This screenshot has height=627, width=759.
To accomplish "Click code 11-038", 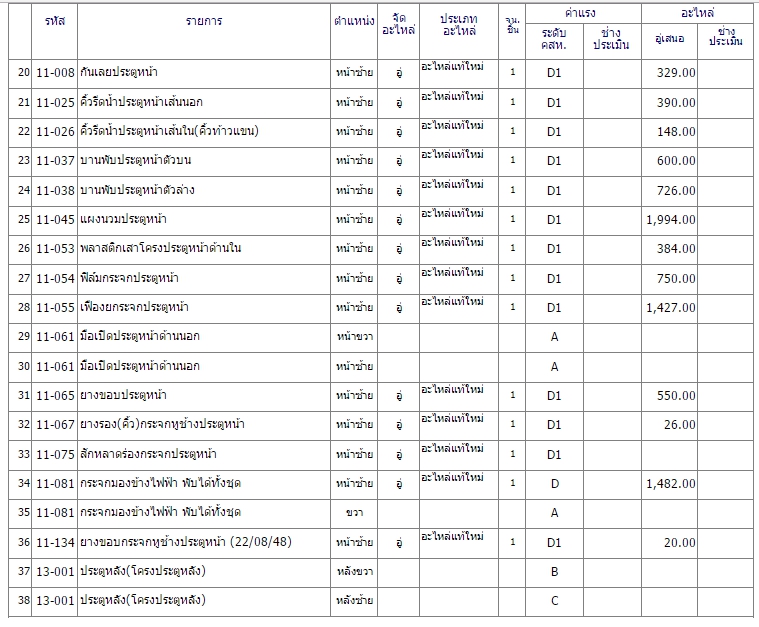I will (x=55, y=191).
